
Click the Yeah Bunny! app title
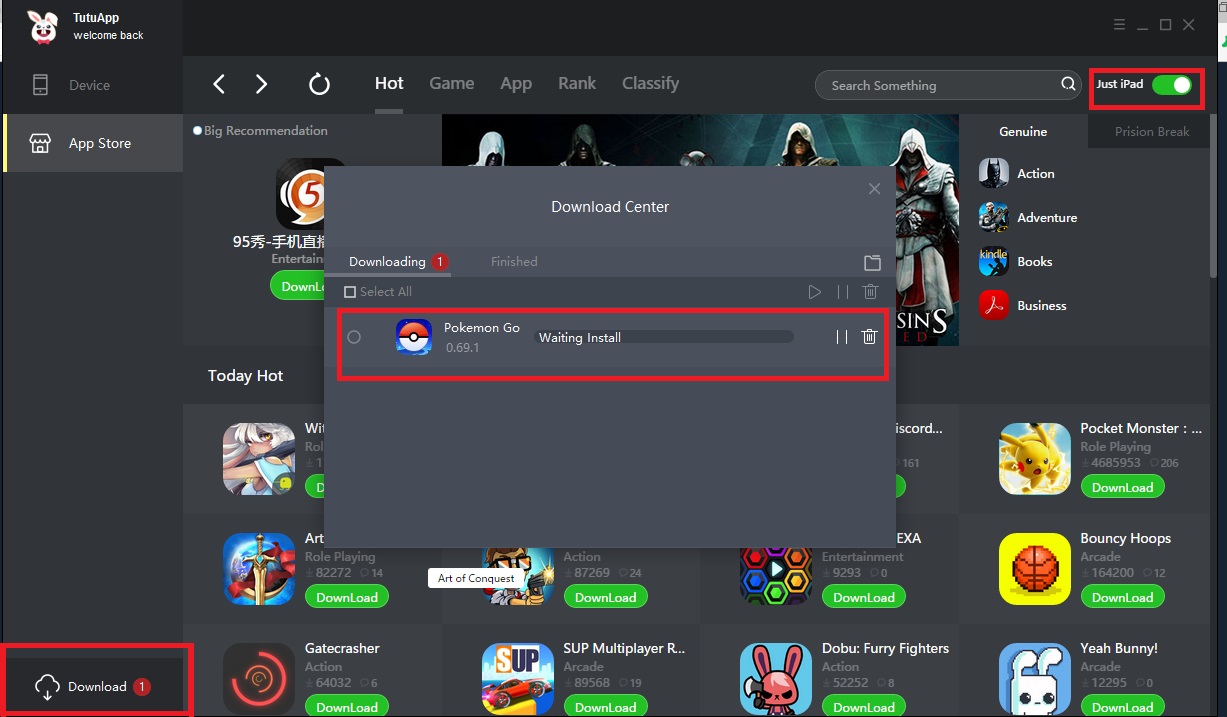click(1119, 648)
